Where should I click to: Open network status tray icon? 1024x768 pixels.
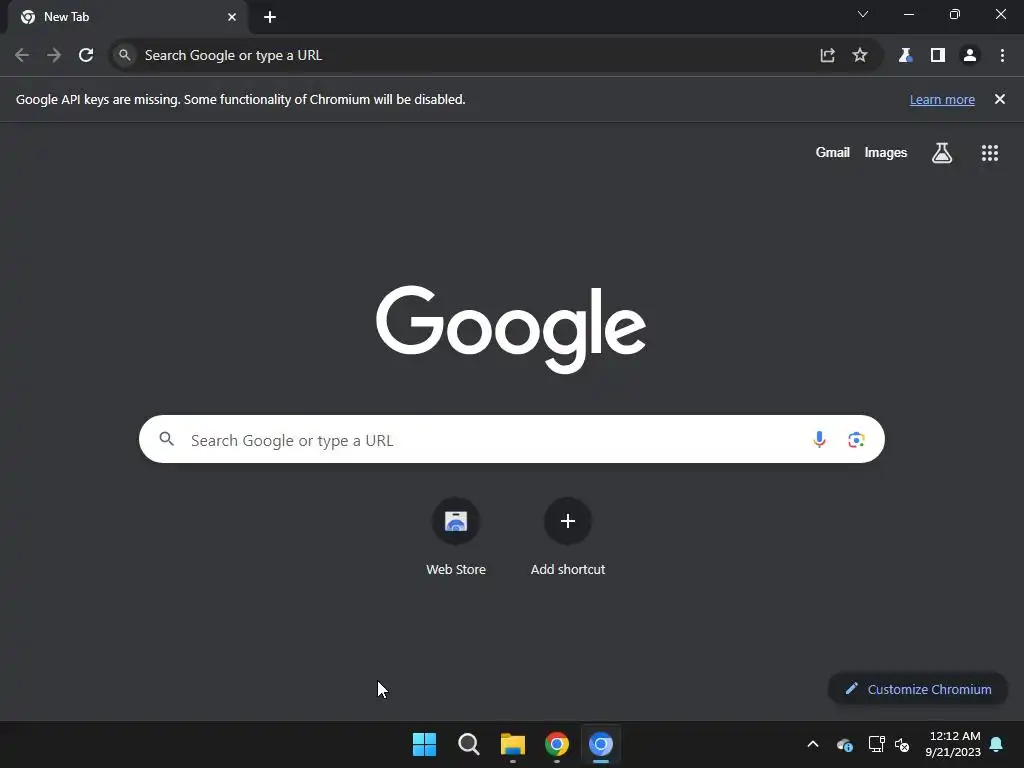coord(876,744)
